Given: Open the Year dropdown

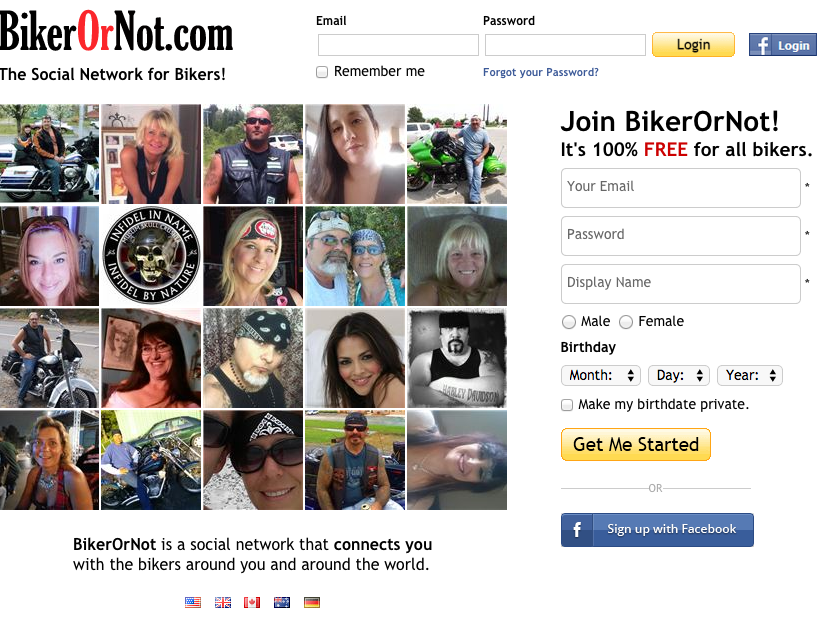Looking at the screenshot, I should pos(750,376).
